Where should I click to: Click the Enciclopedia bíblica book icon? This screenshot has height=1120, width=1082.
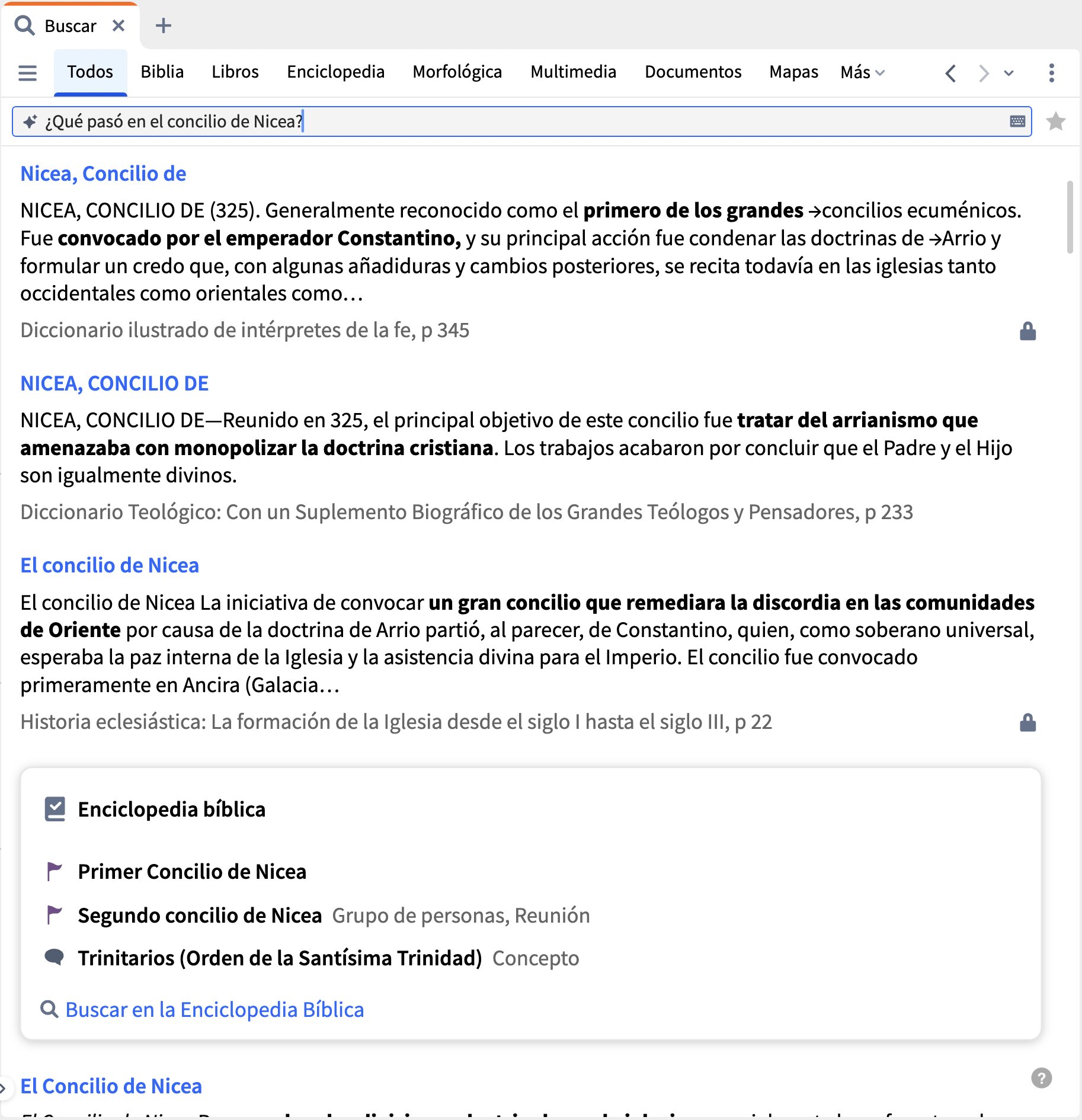click(x=55, y=809)
